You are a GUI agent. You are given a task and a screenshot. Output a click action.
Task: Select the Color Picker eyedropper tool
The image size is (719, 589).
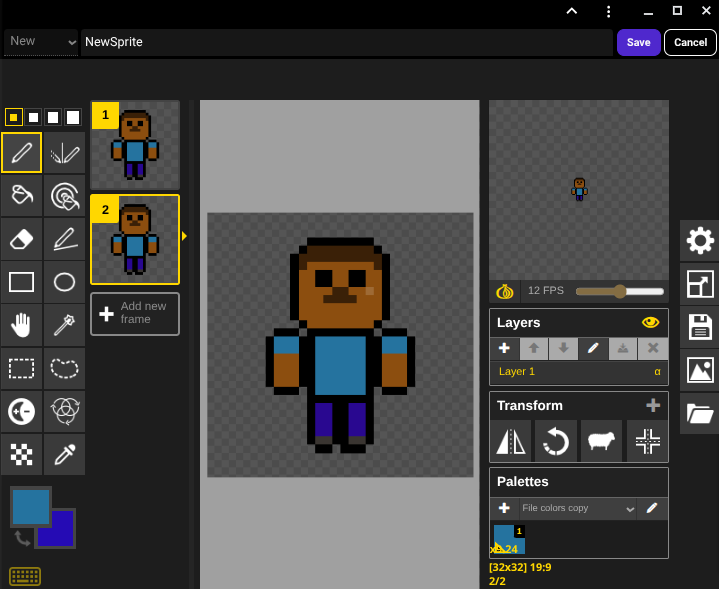coord(64,454)
